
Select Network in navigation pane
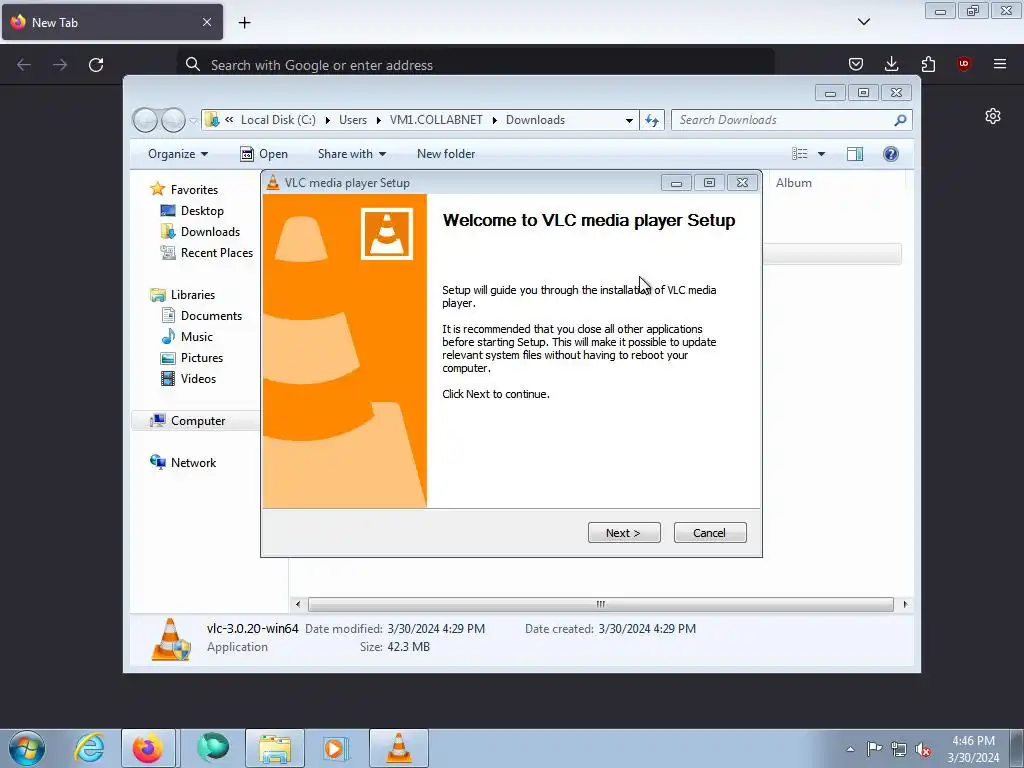193,463
